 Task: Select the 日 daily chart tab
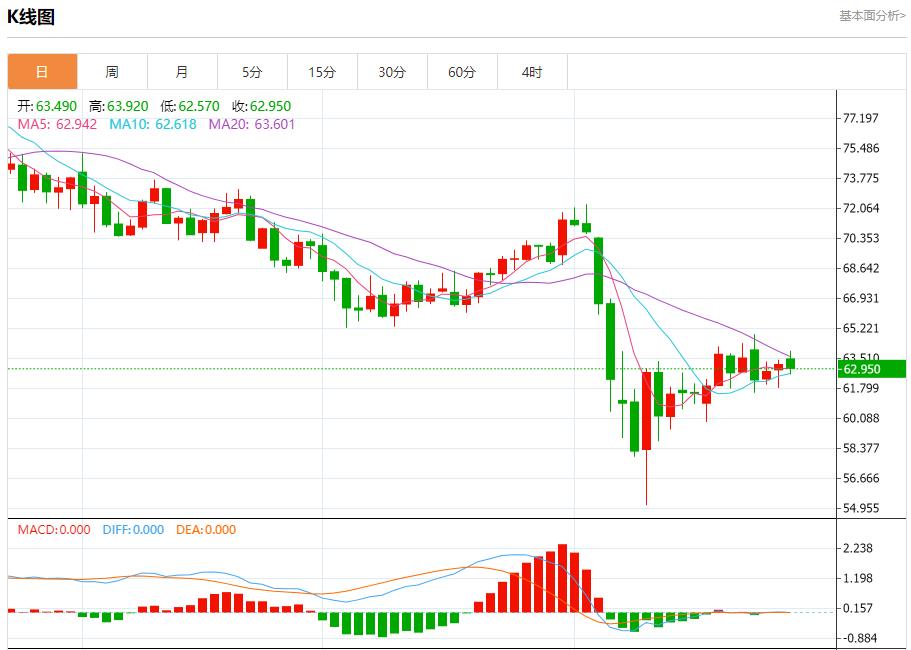tap(42, 72)
